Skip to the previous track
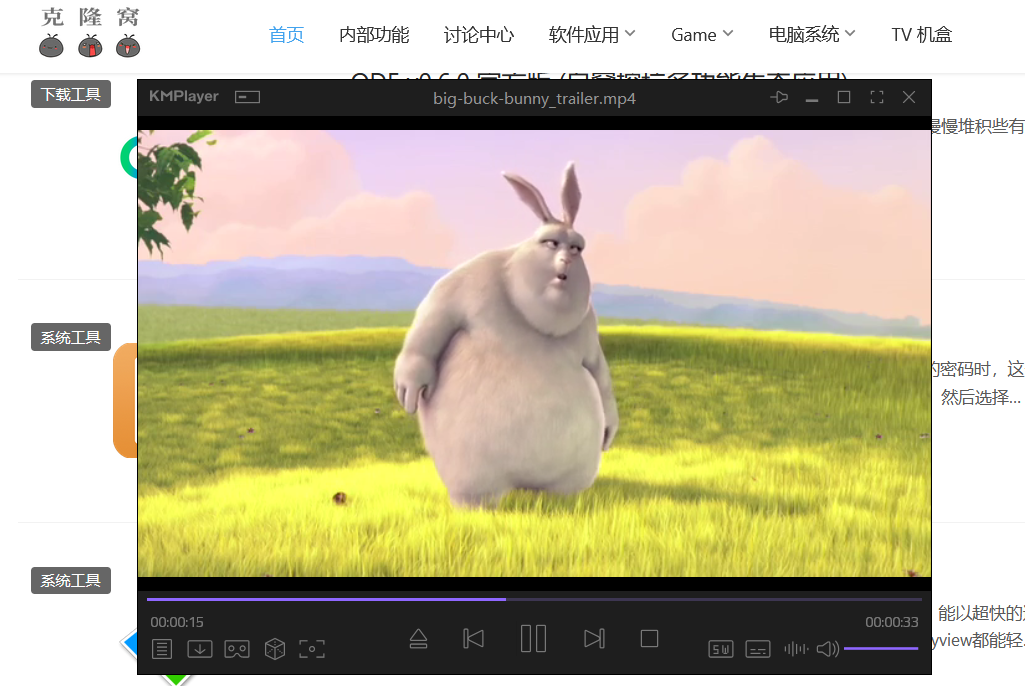Screen dimensions: 1025x686 (473, 638)
